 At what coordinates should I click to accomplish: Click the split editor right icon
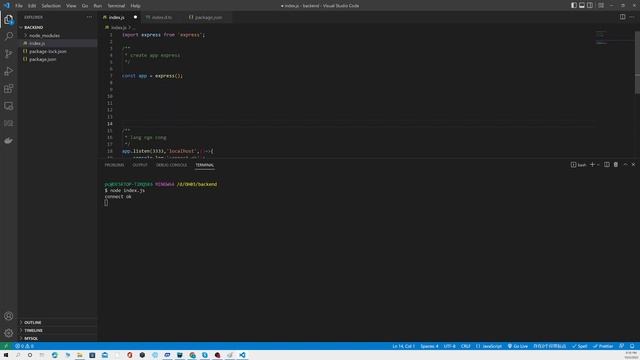[622, 17]
